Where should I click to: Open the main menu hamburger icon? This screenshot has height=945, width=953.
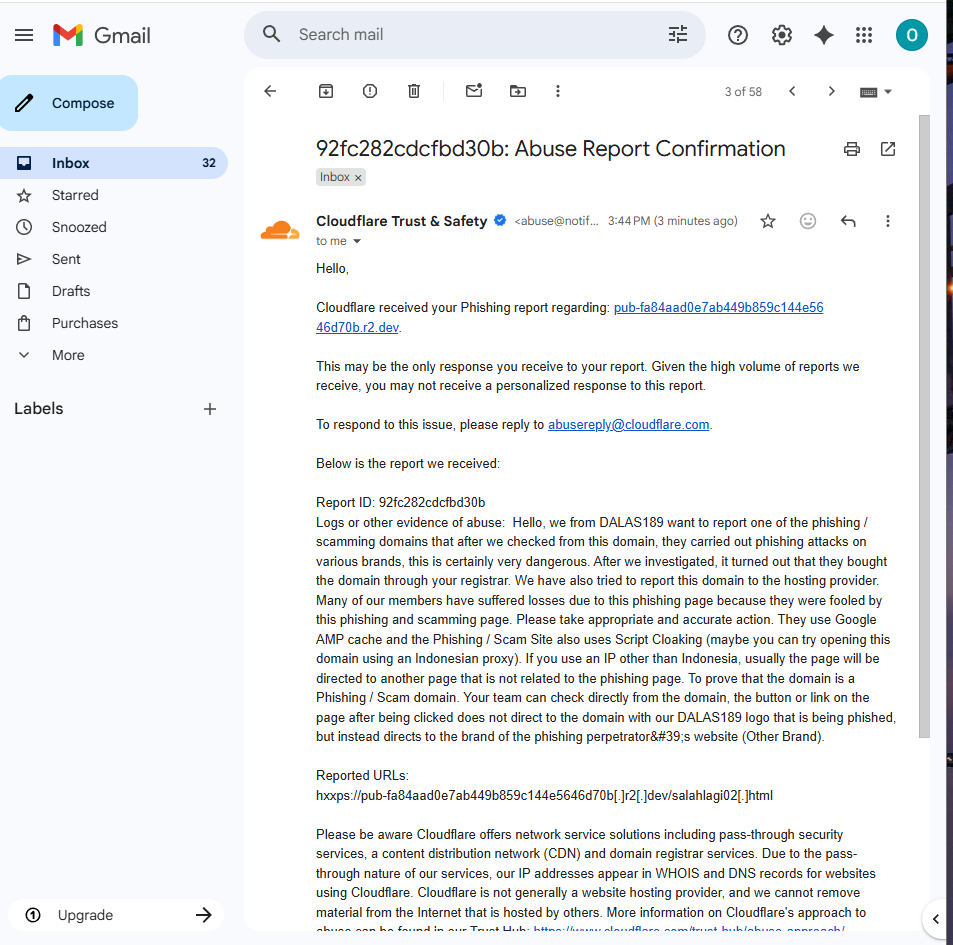pos(24,35)
